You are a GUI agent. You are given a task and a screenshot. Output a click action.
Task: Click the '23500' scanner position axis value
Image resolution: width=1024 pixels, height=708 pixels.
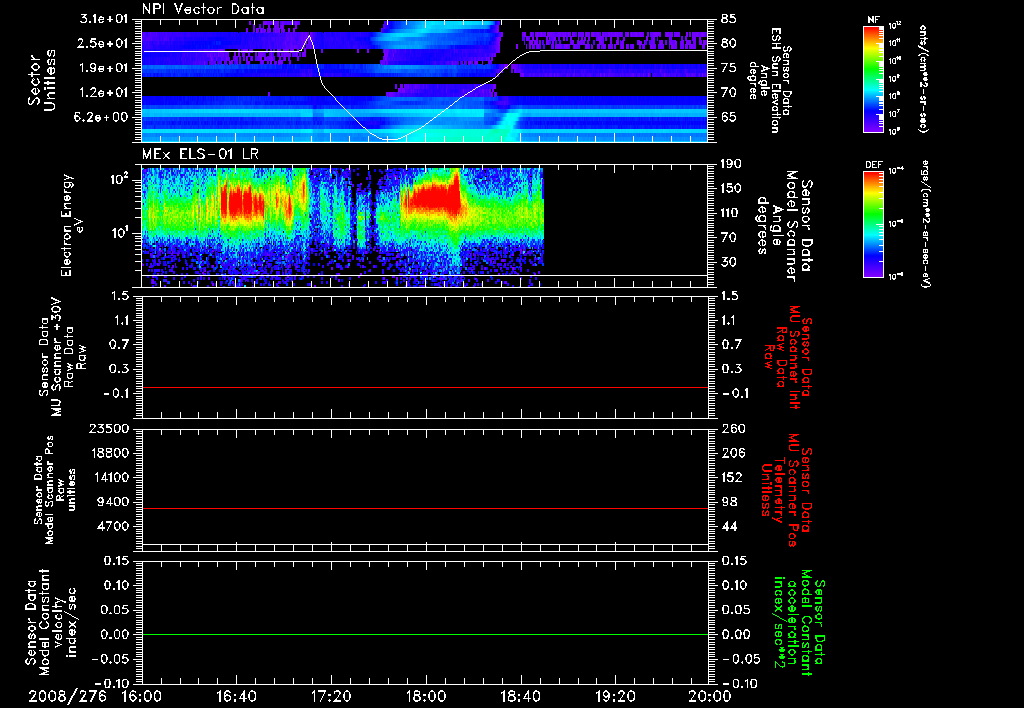tap(108, 428)
